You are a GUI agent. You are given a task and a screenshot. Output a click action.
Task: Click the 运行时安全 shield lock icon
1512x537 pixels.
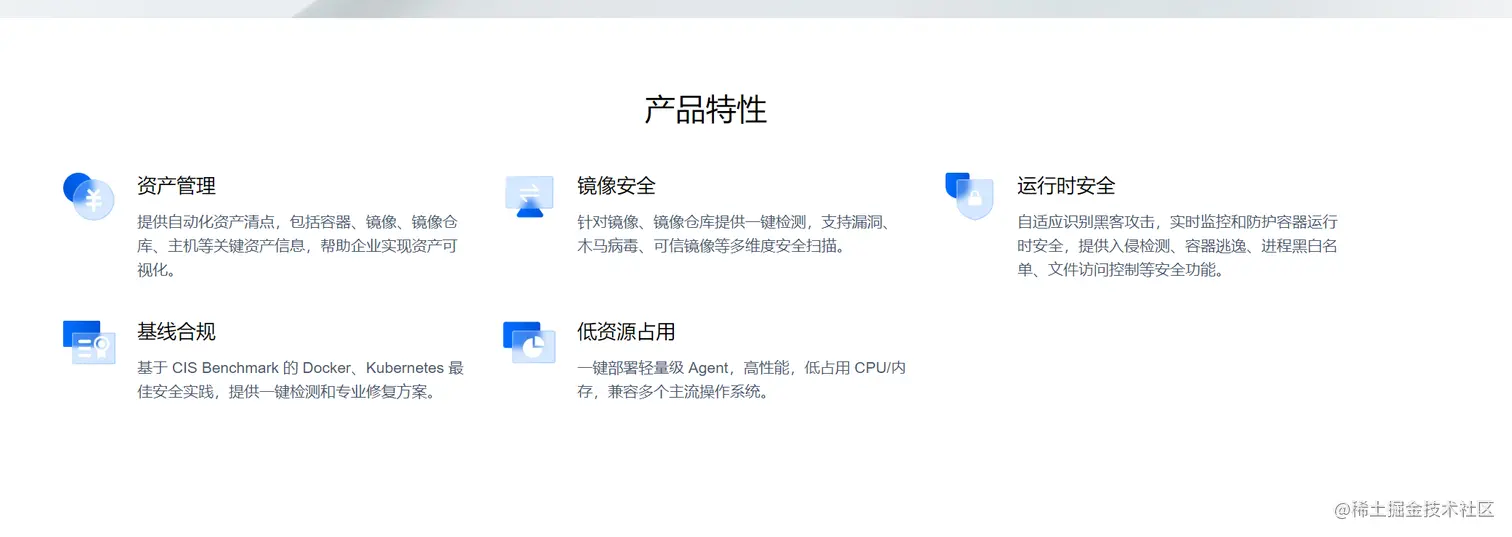[969, 196]
